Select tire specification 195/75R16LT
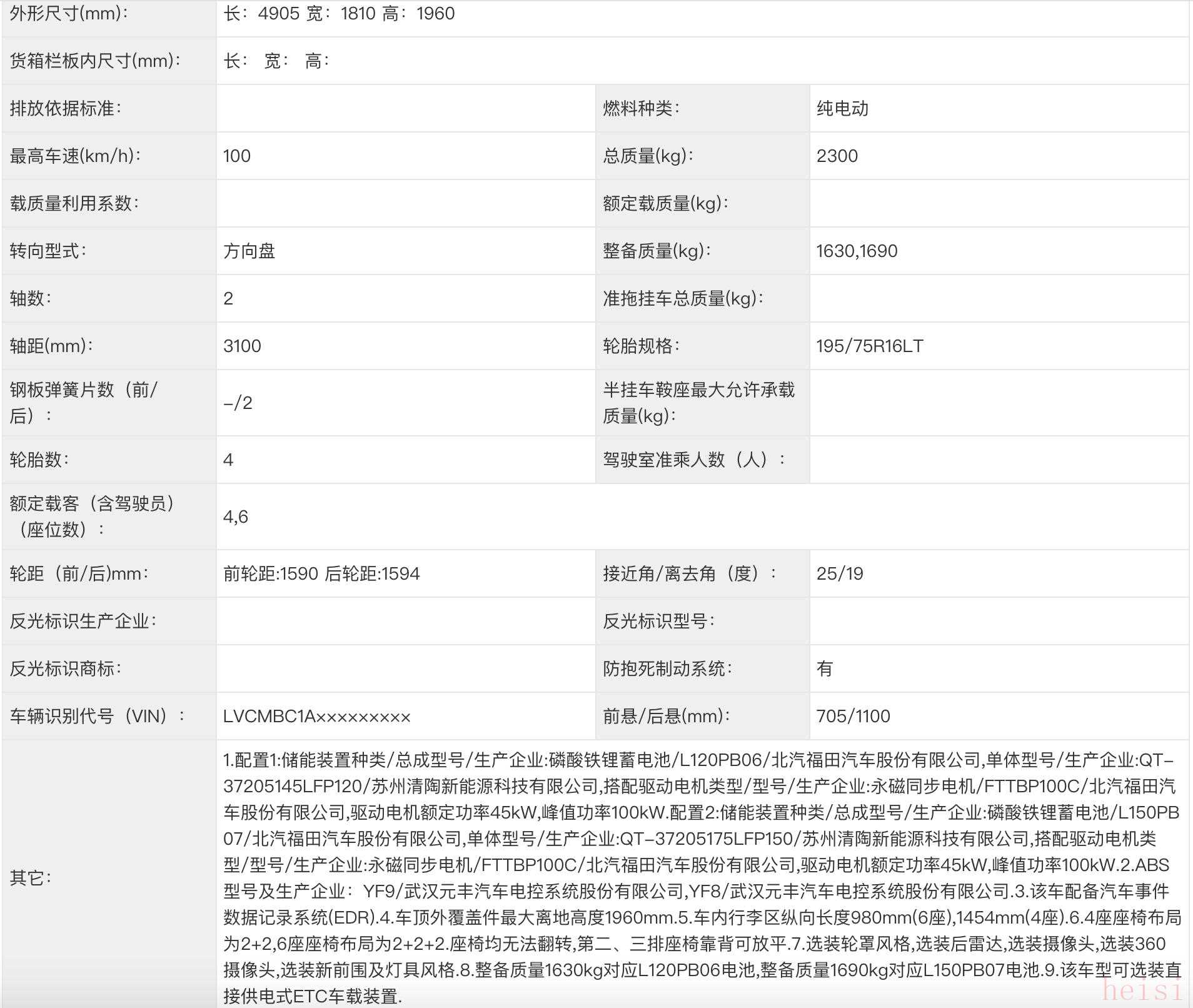The image size is (1193, 1008). [869, 346]
